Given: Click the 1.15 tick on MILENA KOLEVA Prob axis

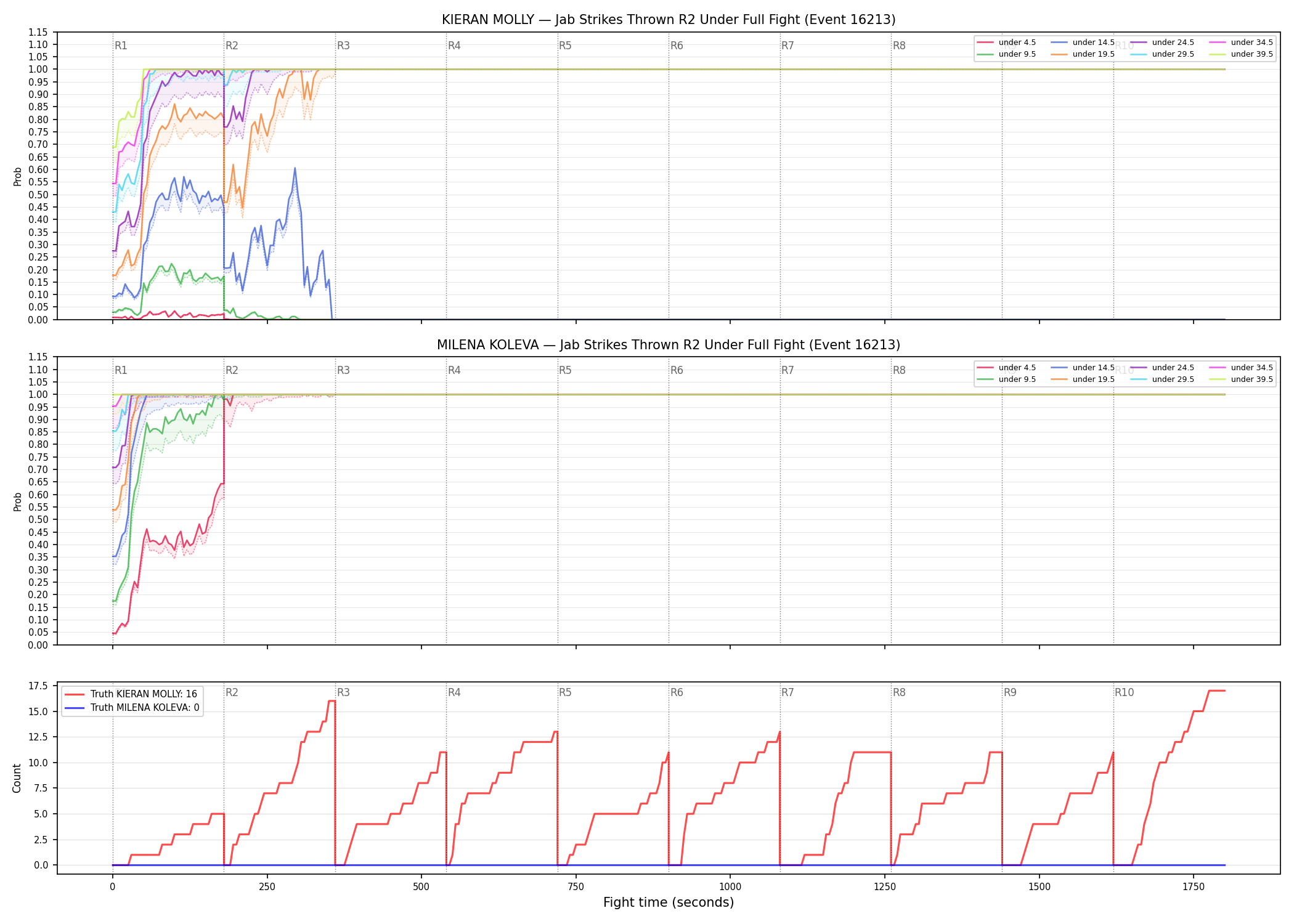Looking at the screenshot, I should tap(38, 358).
